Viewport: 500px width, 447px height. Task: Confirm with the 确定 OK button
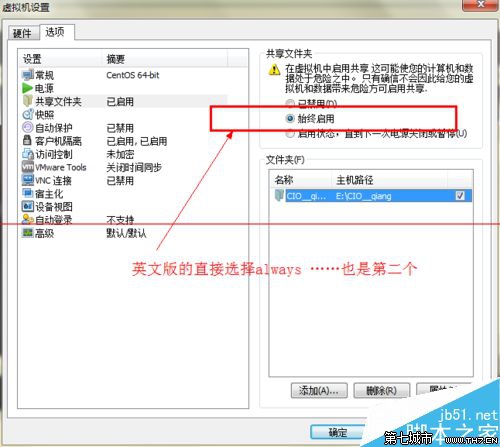[338, 433]
